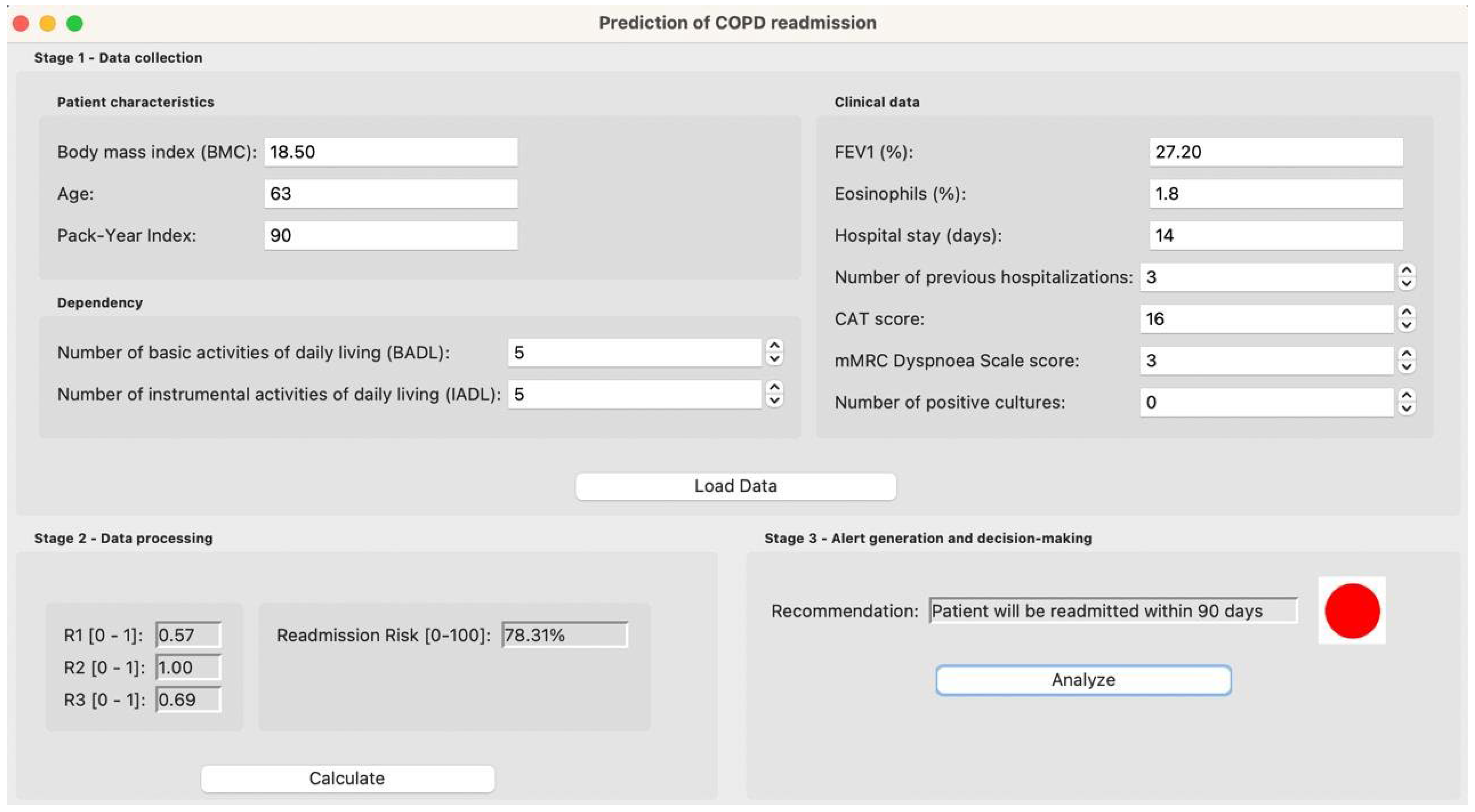Viewport: 1475px width, 812px height.
Task: Increase number of positive cultures
Action: [1406, 395]
